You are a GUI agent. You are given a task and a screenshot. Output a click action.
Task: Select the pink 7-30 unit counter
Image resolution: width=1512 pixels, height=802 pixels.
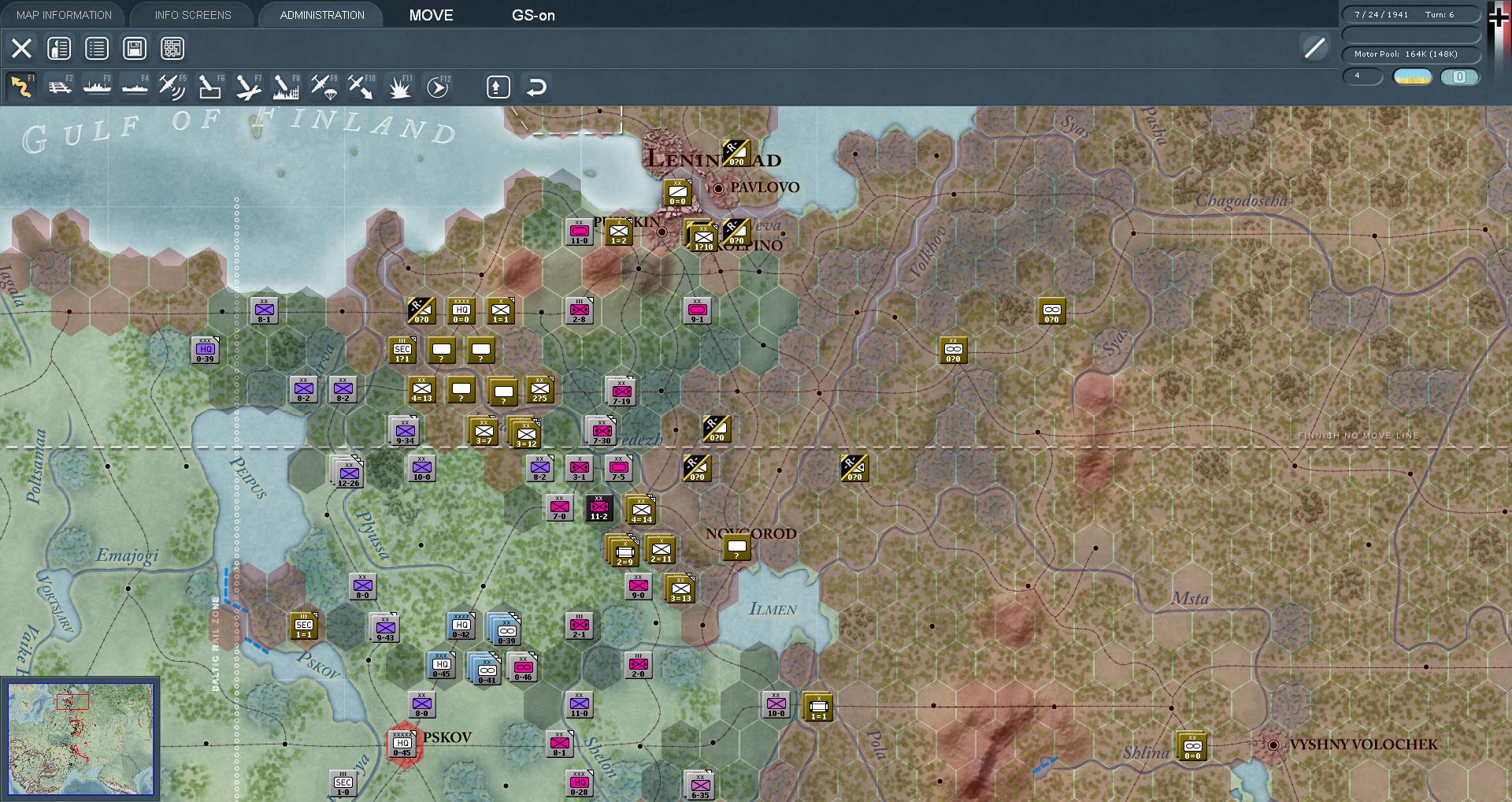pyautogui.click(x=602, y=431)
